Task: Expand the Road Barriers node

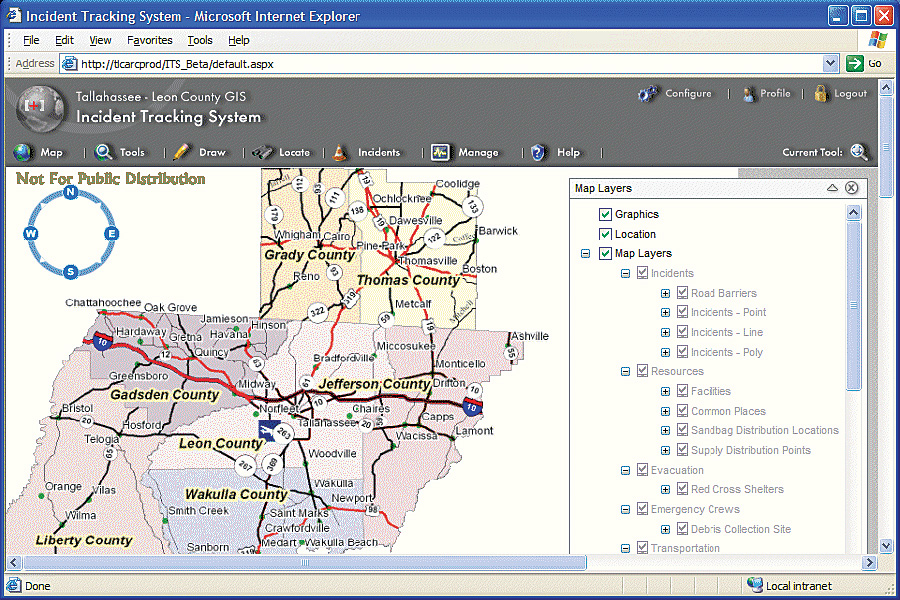Action: tap(665, 293)
